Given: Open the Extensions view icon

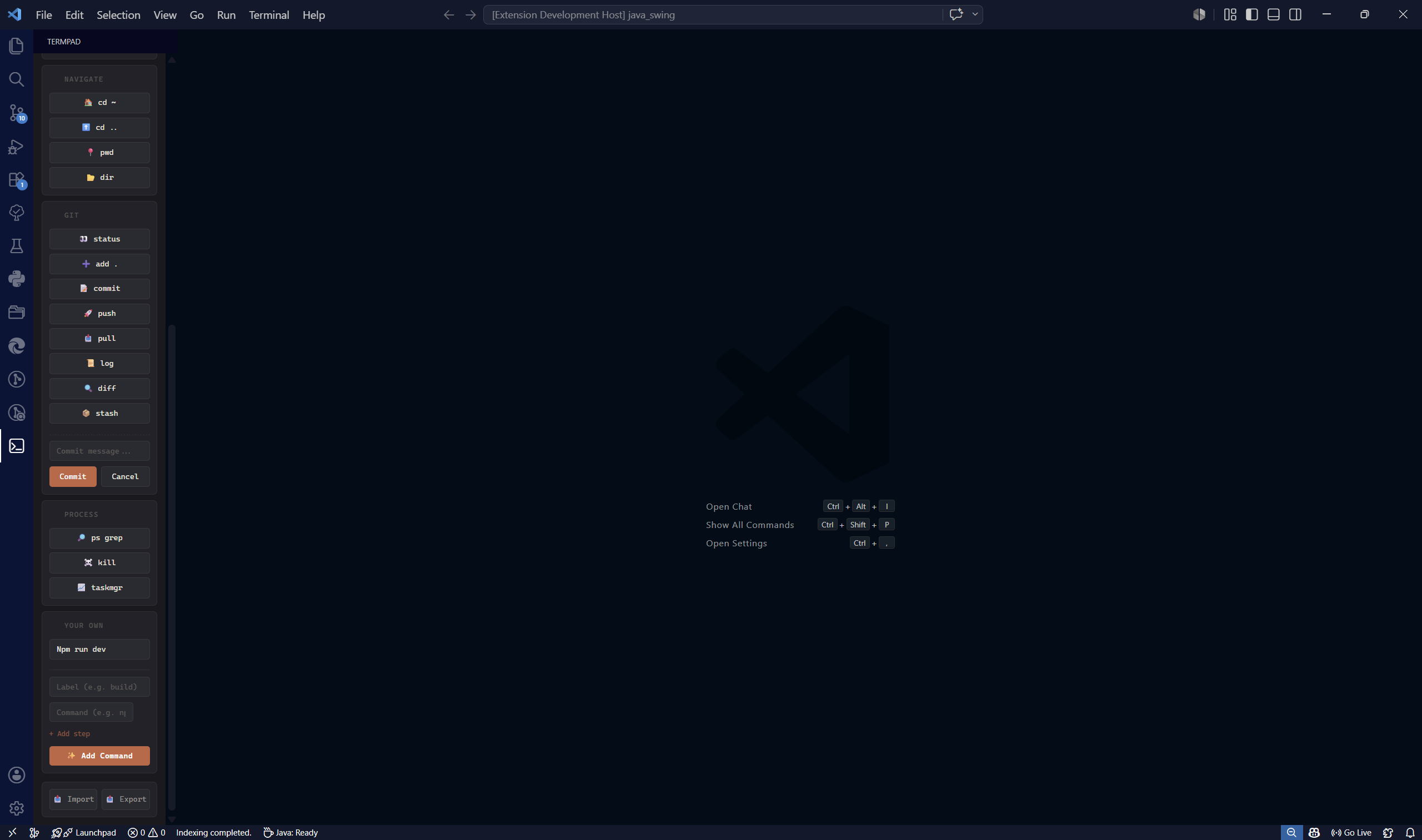Looking at the screenshot, I should tap(17, 180).
